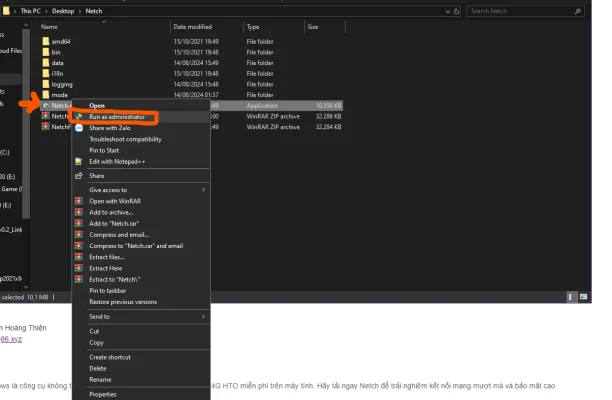Click the mode folder icon
This screenshot has width=612, height=400.
(46, 94)
